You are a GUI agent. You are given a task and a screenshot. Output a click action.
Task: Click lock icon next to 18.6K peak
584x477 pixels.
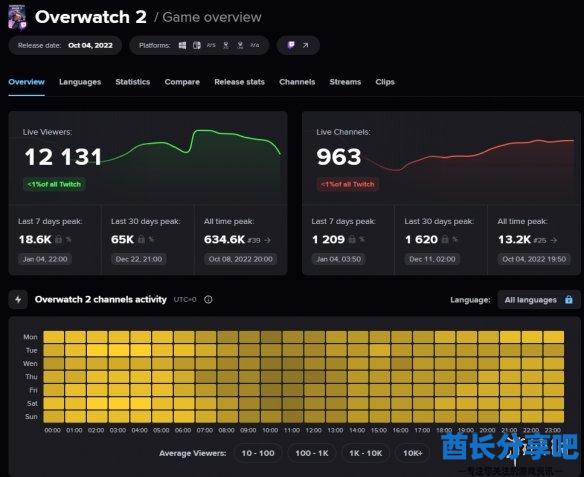(x=58, y=239)
